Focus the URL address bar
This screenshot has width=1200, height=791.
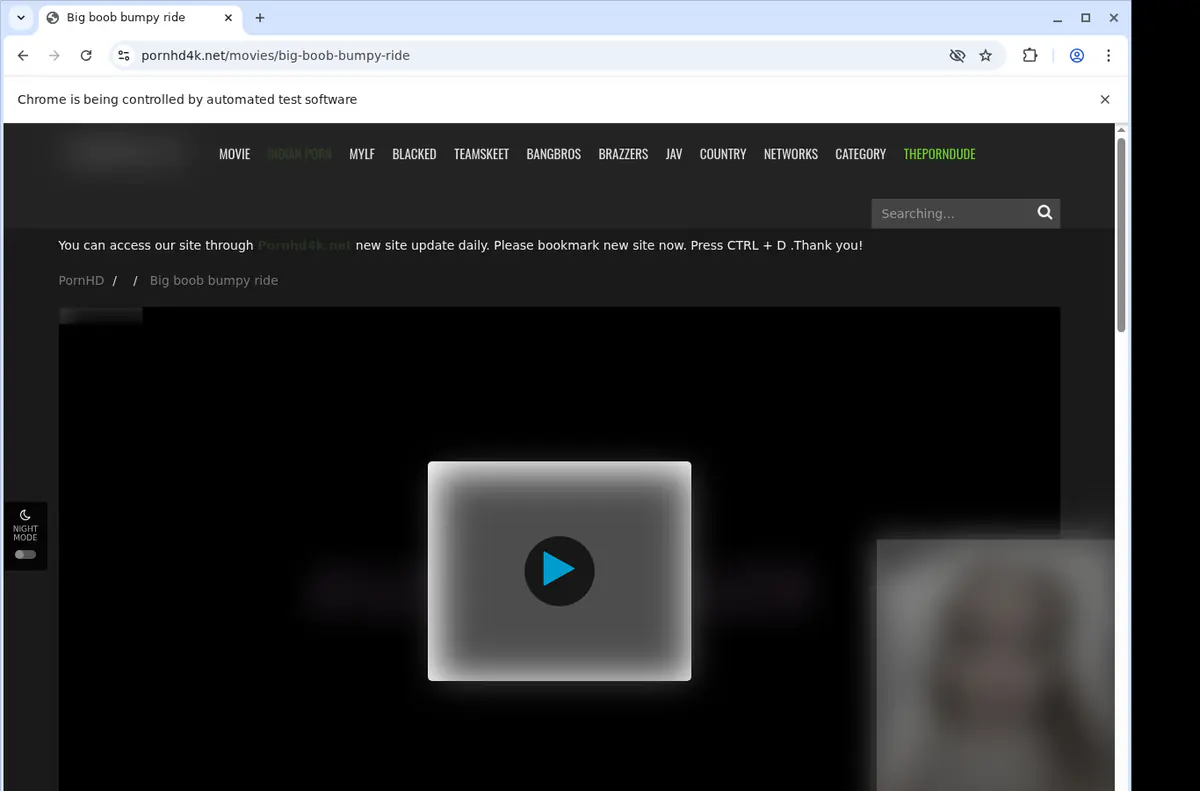tap(540, 56)
